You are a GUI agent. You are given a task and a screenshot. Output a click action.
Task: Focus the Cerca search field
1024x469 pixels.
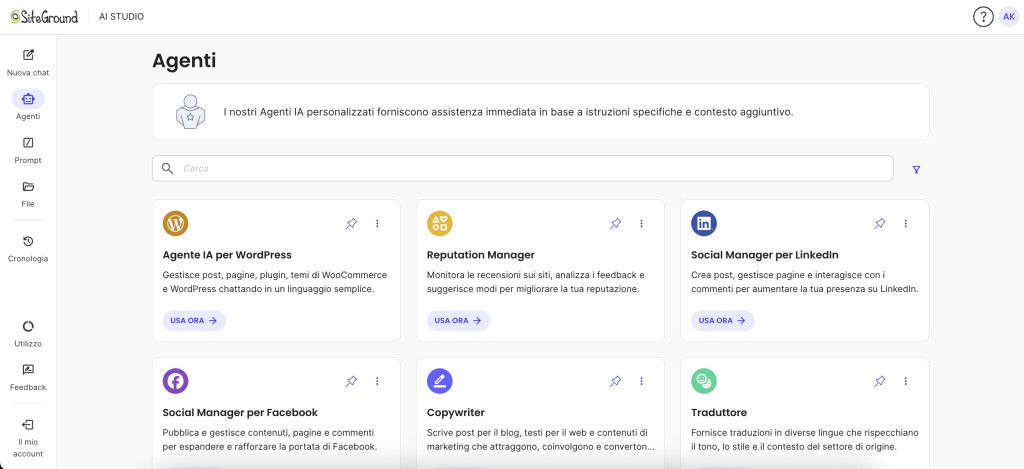(522, 169)
